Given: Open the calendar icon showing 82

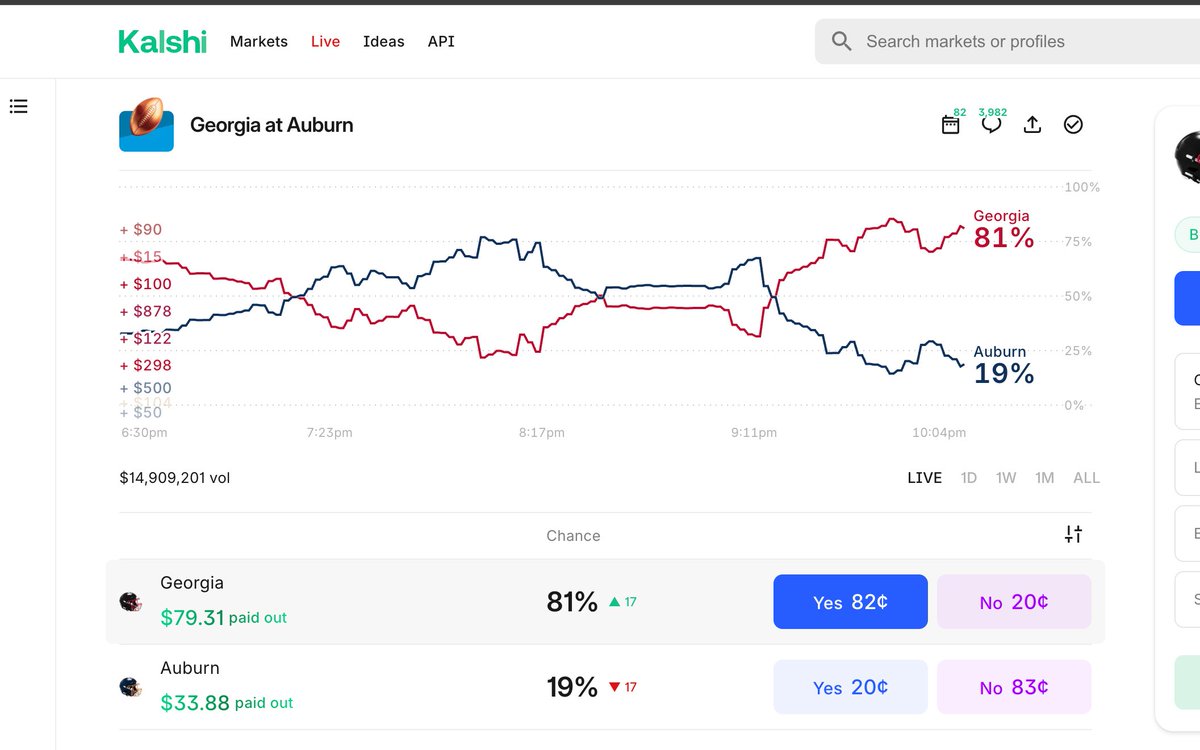Looking at the screenshot, I should [x=950, y=126].
